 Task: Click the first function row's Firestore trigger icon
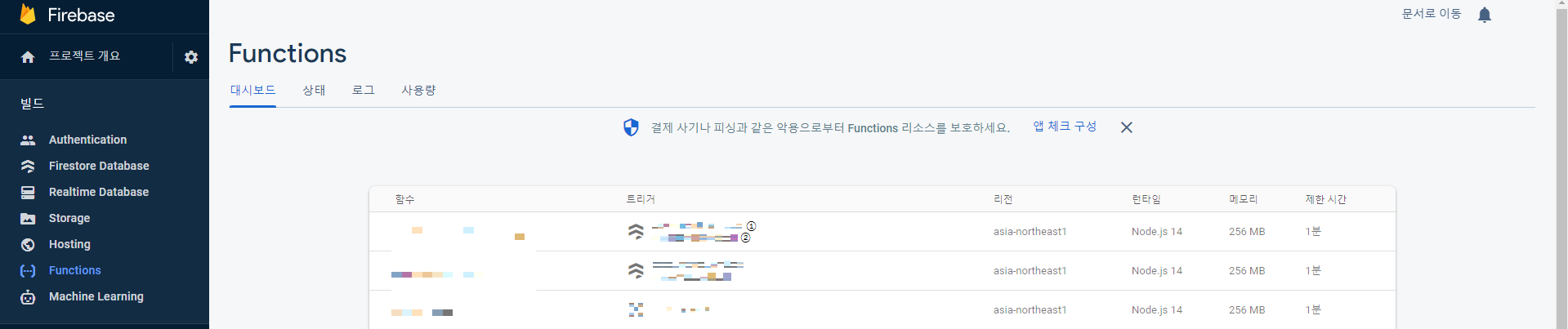pos(636,232)
